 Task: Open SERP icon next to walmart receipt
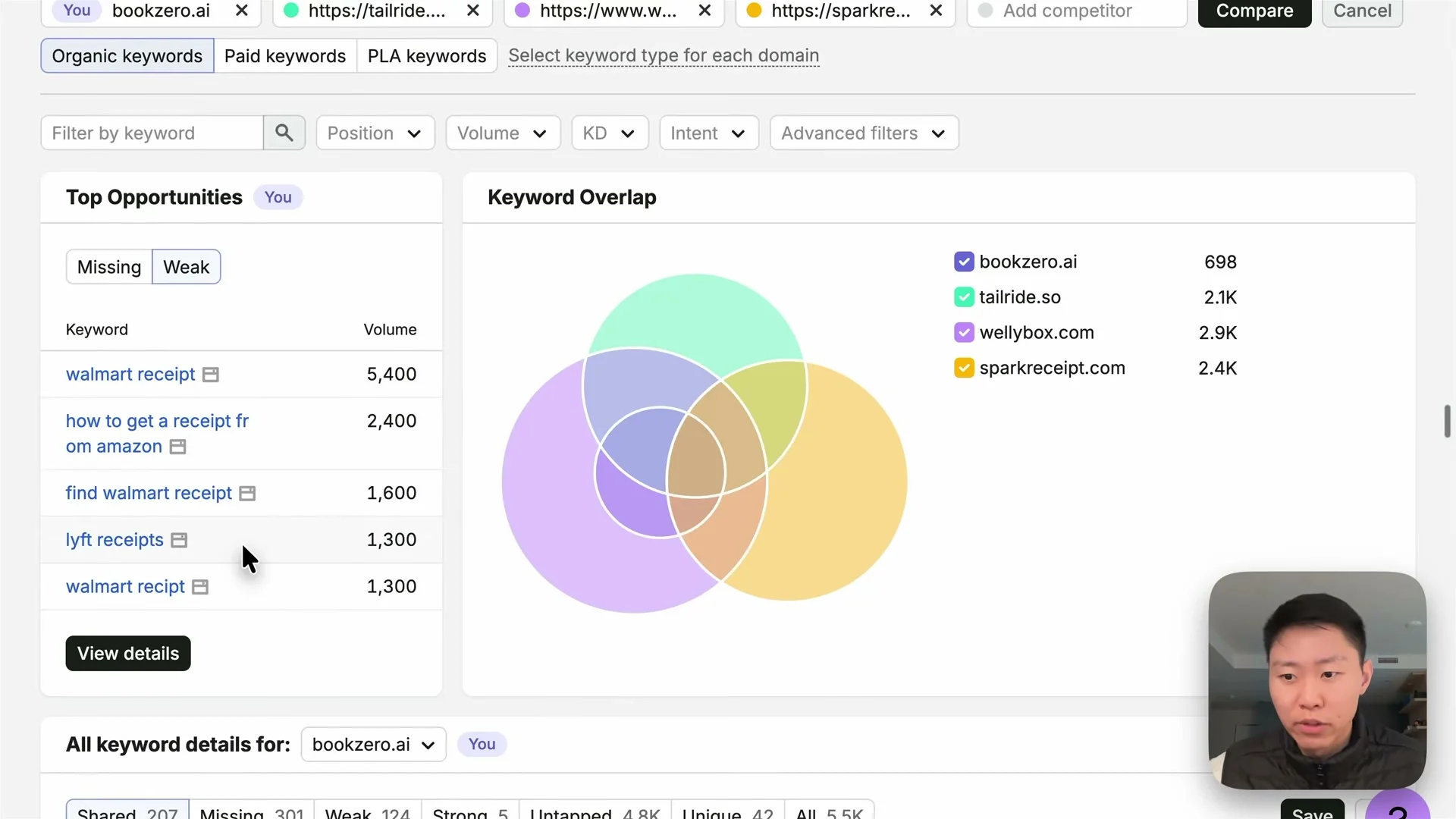(211, 375)
